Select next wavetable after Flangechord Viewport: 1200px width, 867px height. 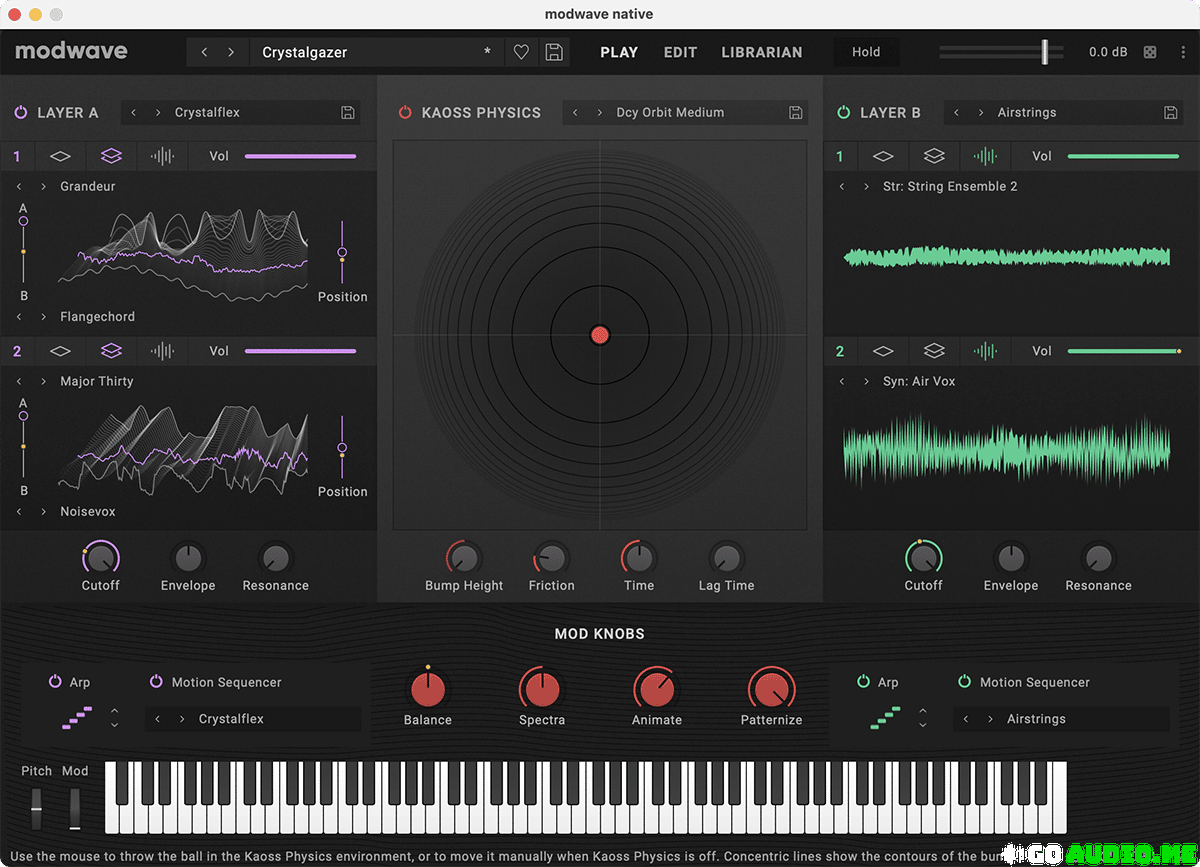tap(44, 317)
